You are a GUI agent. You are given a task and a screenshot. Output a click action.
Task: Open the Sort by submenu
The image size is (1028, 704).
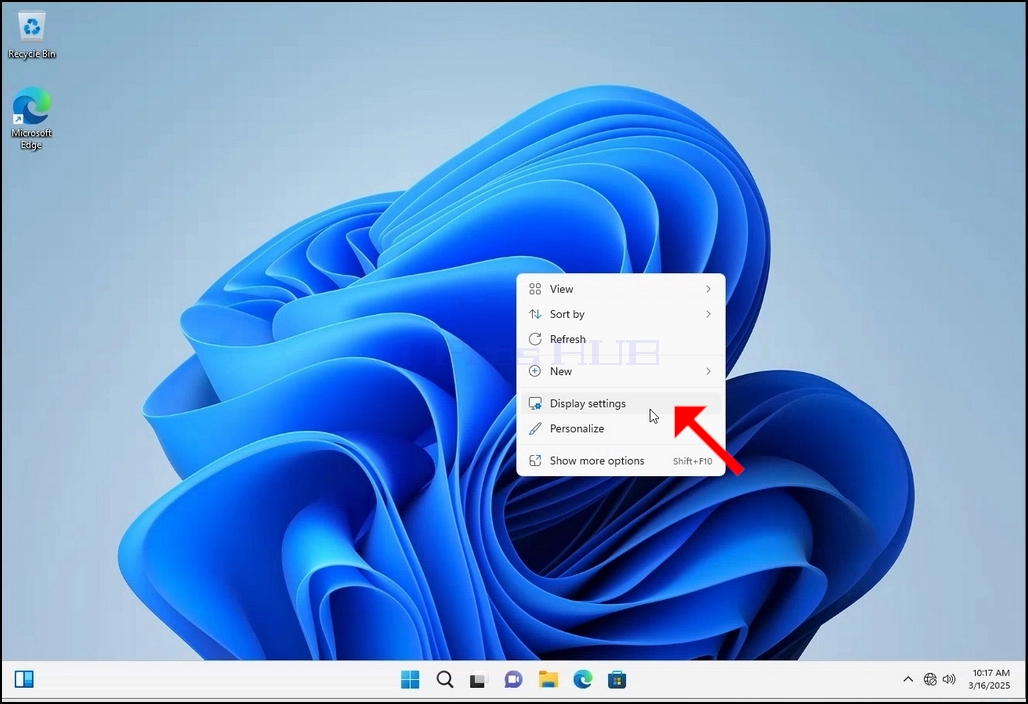click(x=621, y=314)
